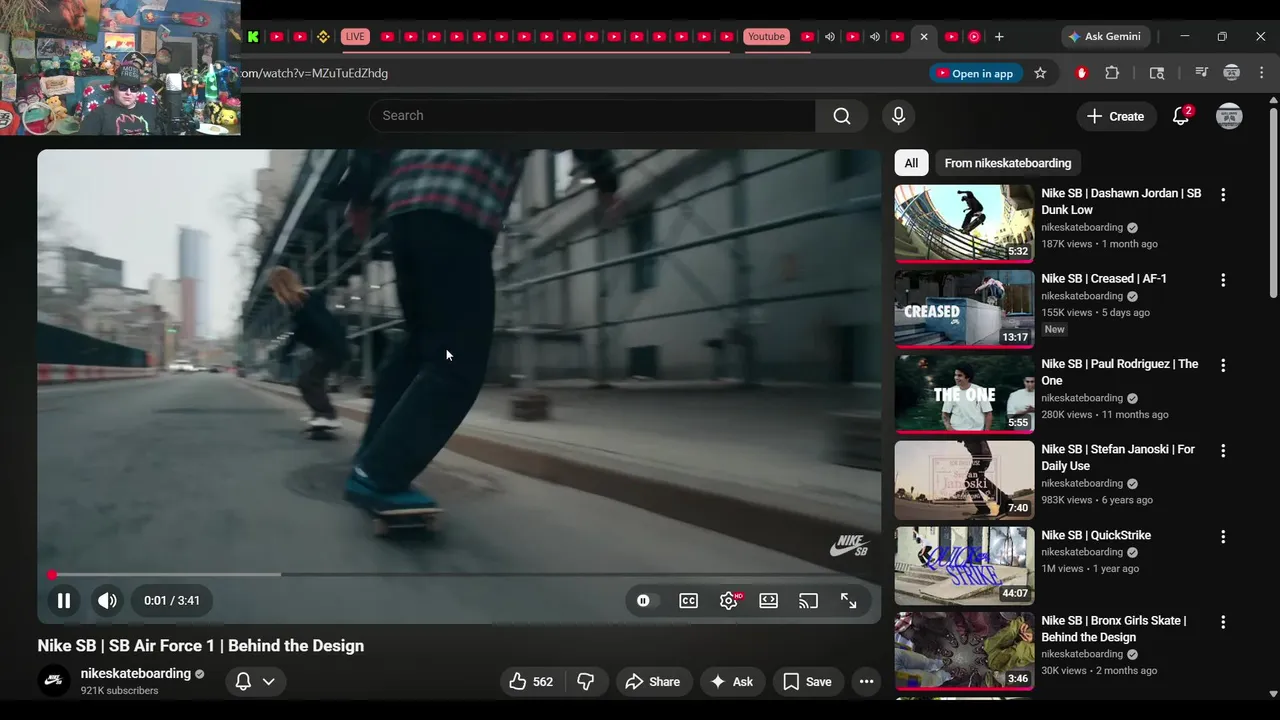Open the Stefan Janoski video title
The image size is (1280, 720).
1118,457
